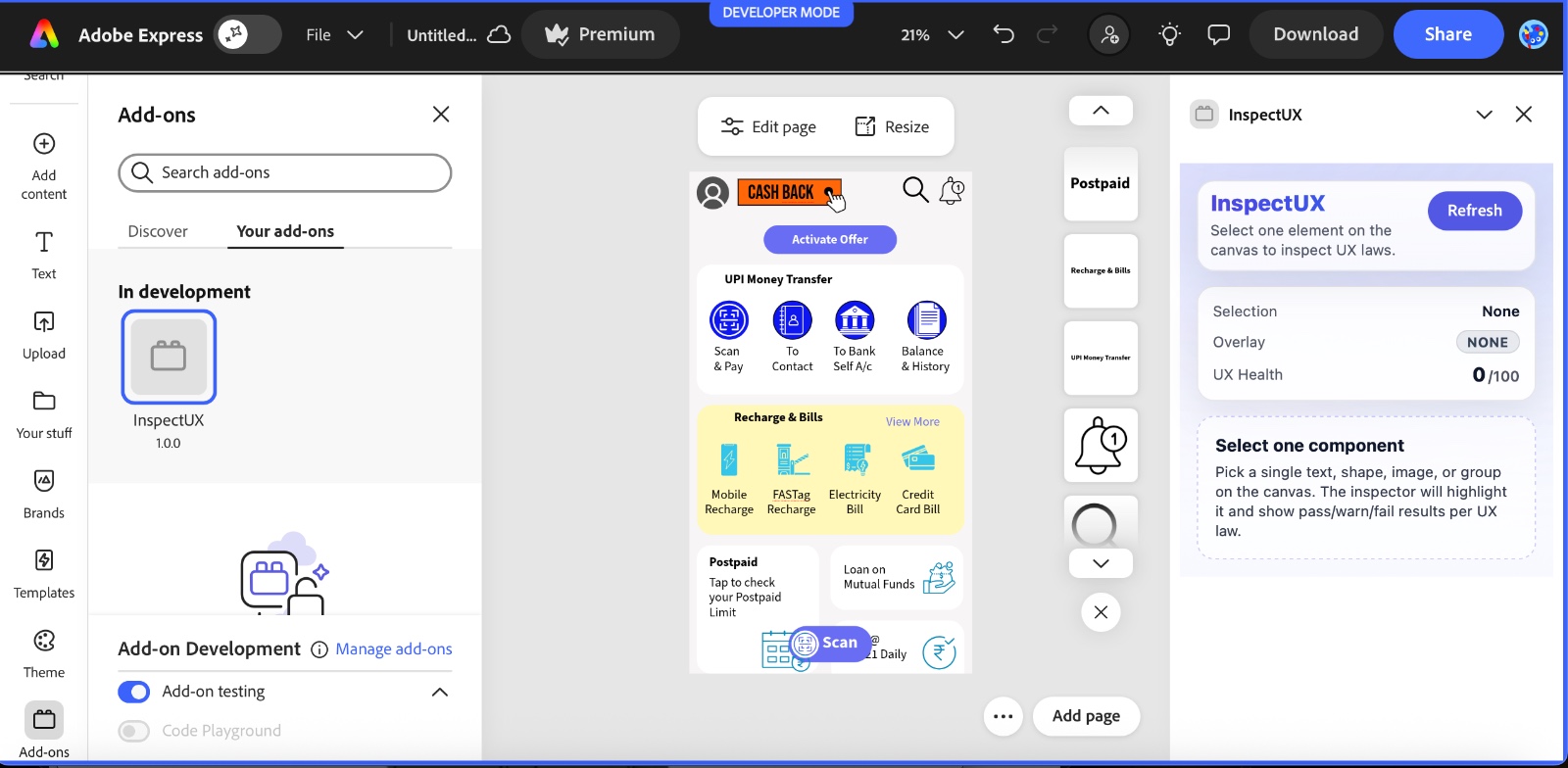The height and width of the screenshot is (768, 1568).
Task: Open the Theme palette panel
Action: [x=44, y=654]
